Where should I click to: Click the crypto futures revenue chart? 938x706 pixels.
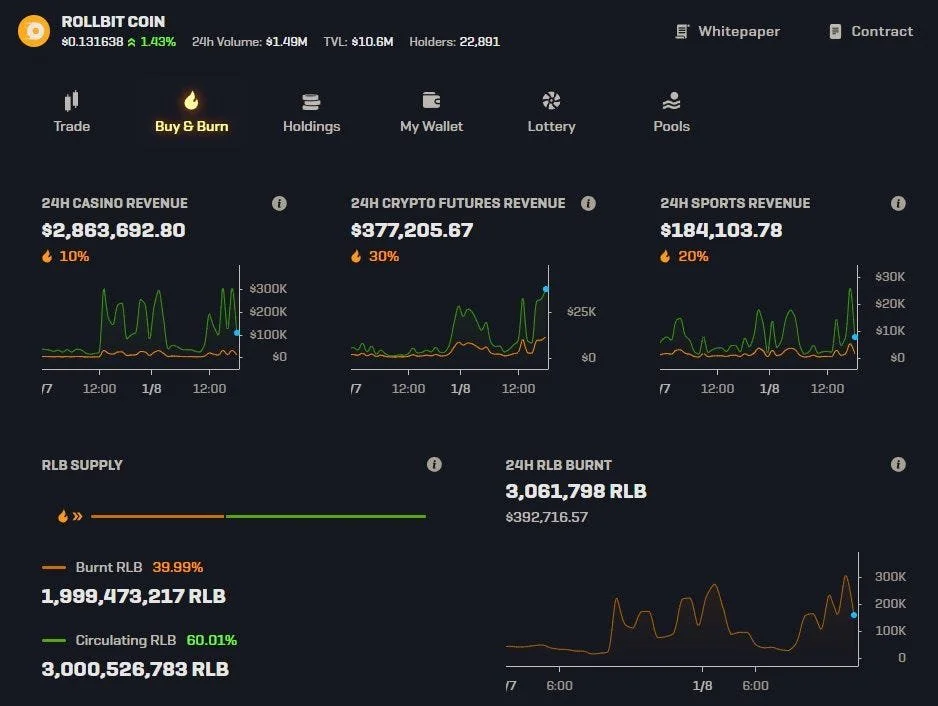(449, 317)
